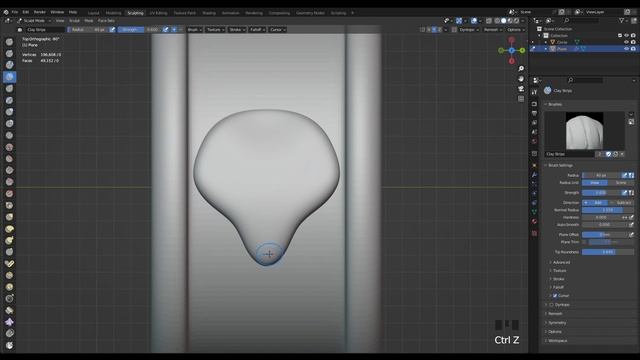Screen dimensions: 640x360
Task: Click the Clay Strips brush thumbnail preview
Action: tap(584, 131)
